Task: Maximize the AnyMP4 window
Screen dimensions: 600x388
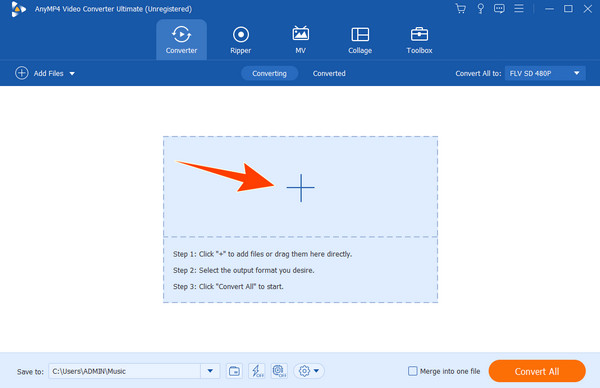Action: coord(569,8)
